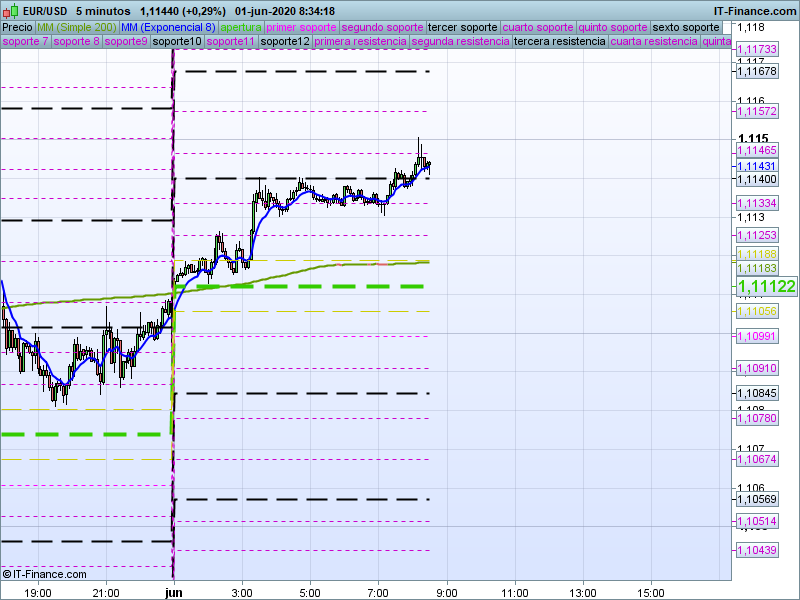Click the 1,11334 price tag
This screenshot has width=800, height=600.
(757, 203)
